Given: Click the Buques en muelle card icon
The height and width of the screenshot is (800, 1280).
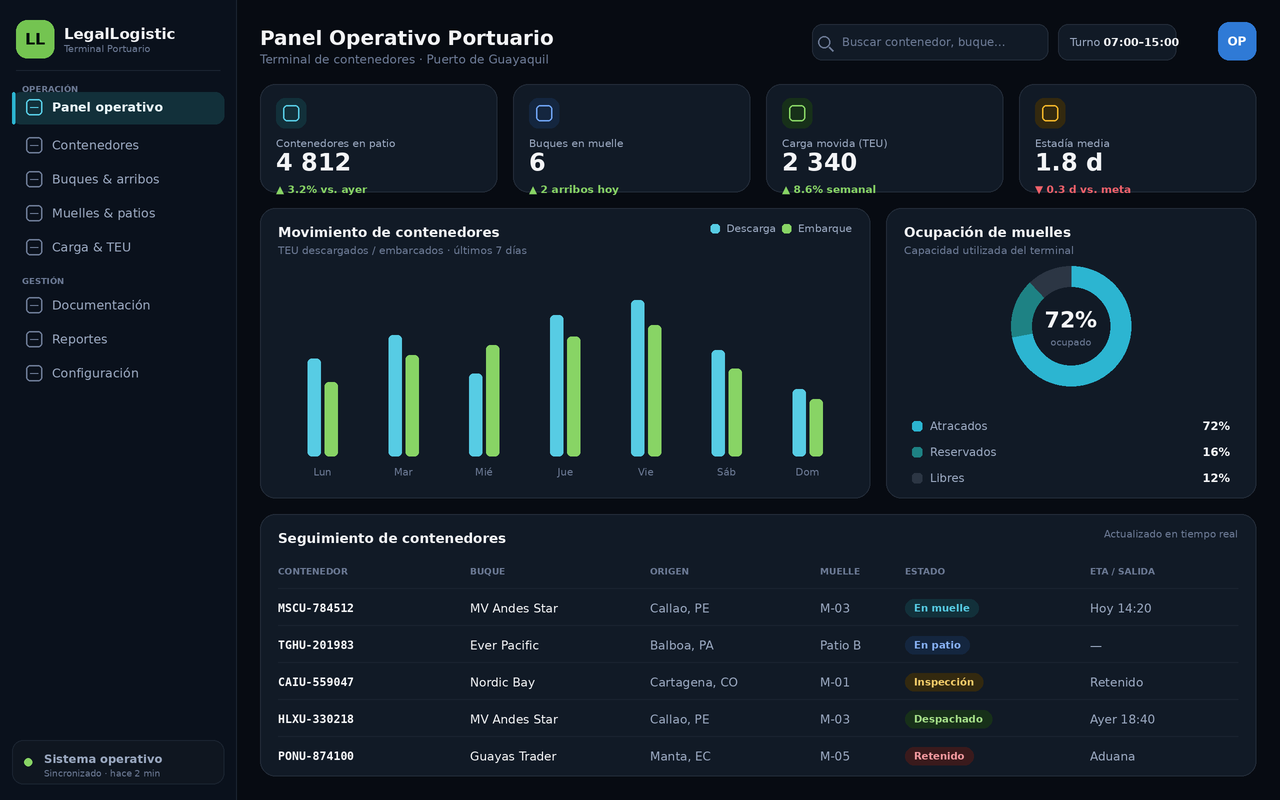Looking at the screenshot, I should [x=544, y=113].
